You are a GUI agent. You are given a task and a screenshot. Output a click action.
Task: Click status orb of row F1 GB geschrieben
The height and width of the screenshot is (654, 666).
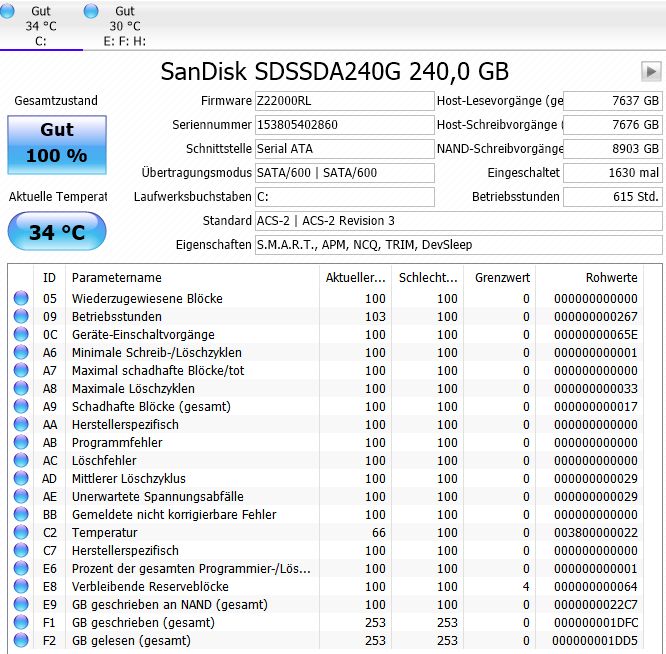pyautogui.click(x=21, y=622)
